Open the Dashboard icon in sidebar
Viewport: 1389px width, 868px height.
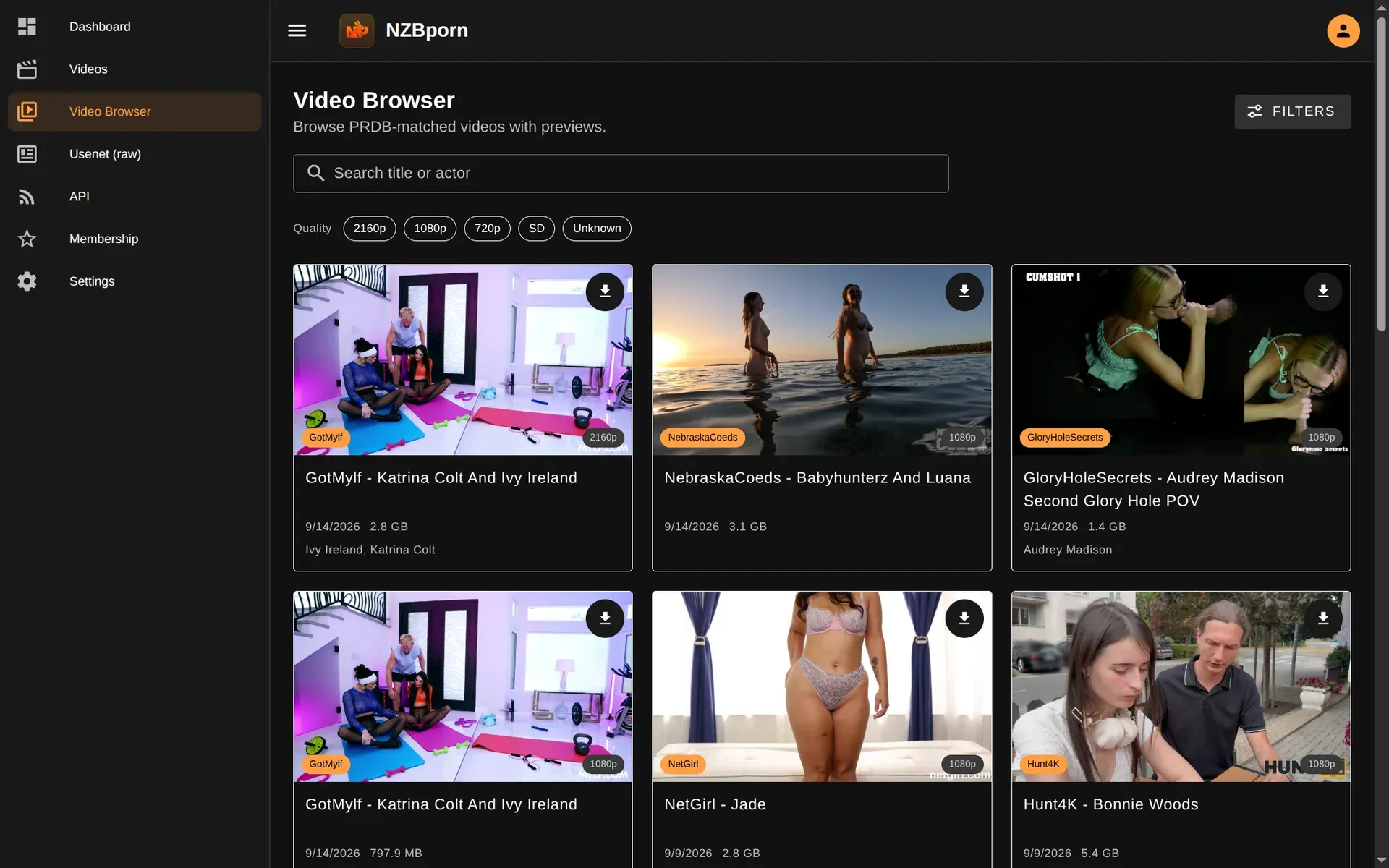coord(27,27)
